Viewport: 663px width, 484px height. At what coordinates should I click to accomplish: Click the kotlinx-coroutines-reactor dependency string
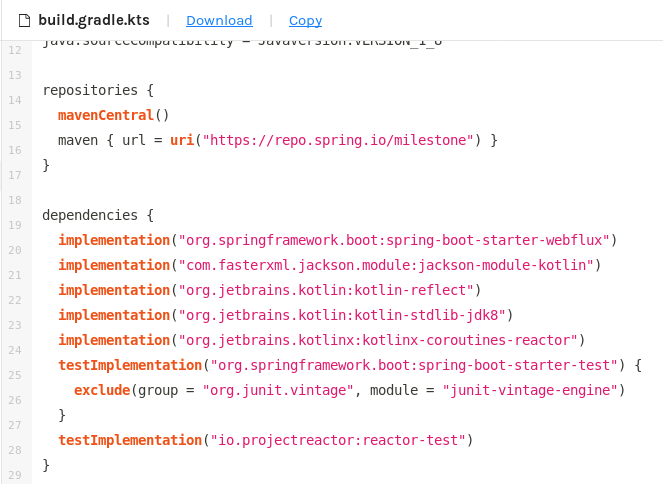[x=378, y=340]
